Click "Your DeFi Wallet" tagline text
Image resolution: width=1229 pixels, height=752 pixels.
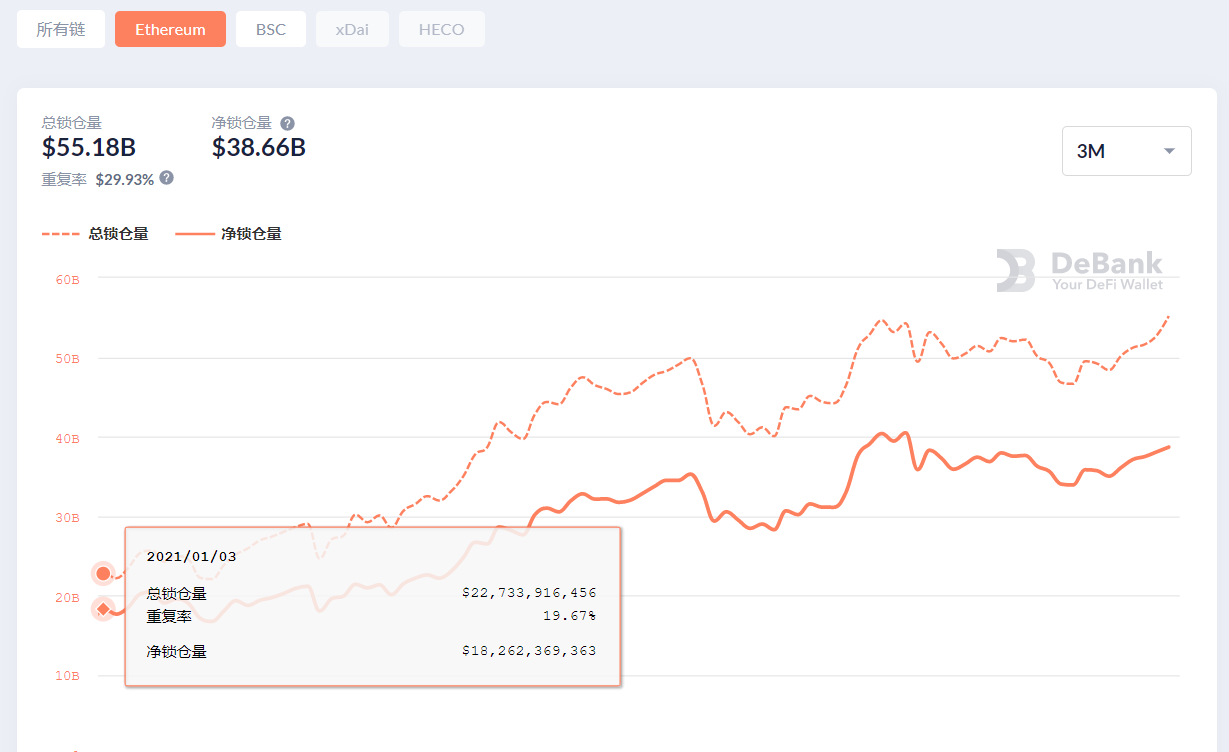[x=1107, y=285]
